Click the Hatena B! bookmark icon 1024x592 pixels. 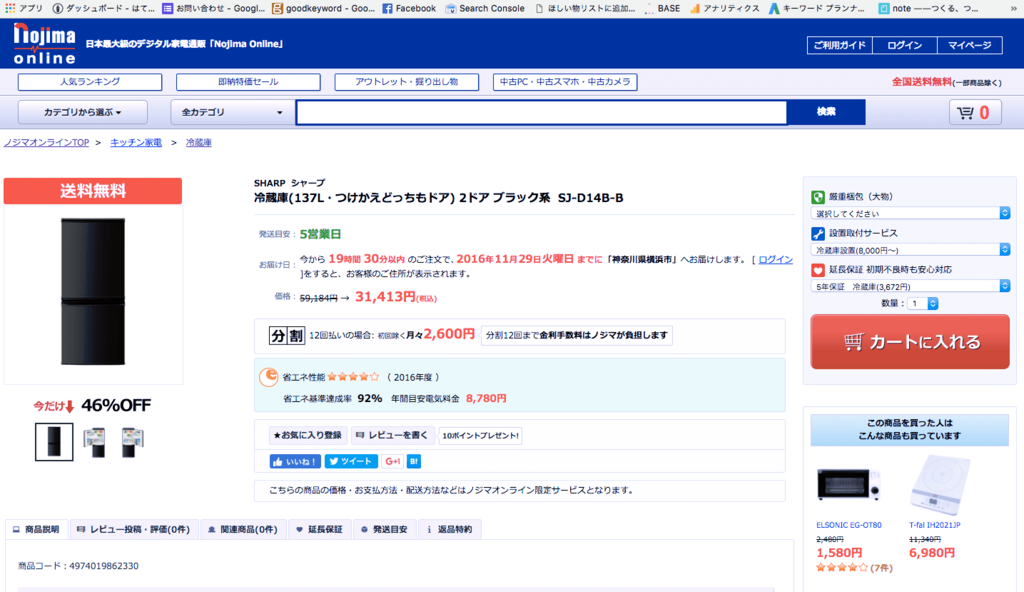pos(414,461)
